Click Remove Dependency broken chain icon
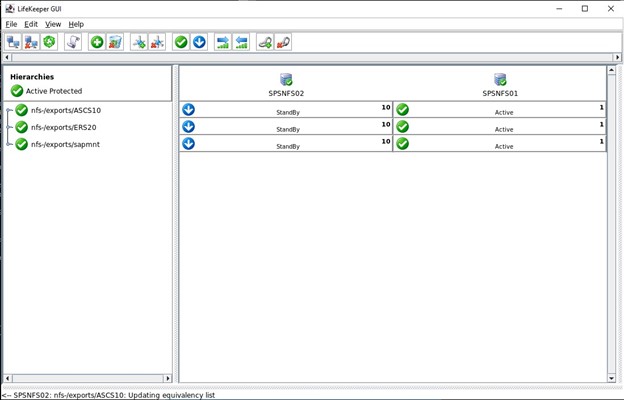Screen dimensions: 624x400 [283, 42]
